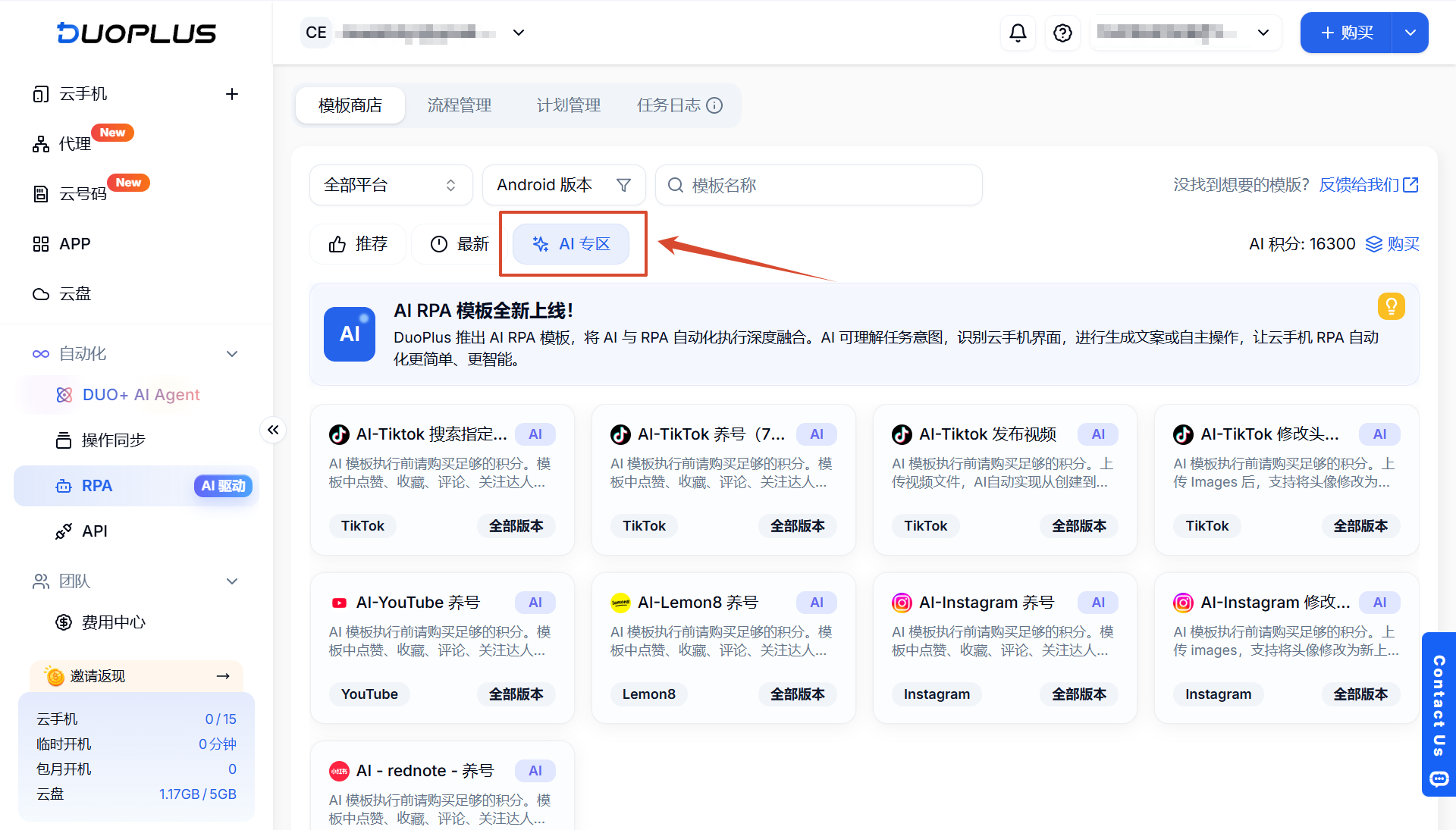Click the info icon beside 任务日志

(714, 105)
